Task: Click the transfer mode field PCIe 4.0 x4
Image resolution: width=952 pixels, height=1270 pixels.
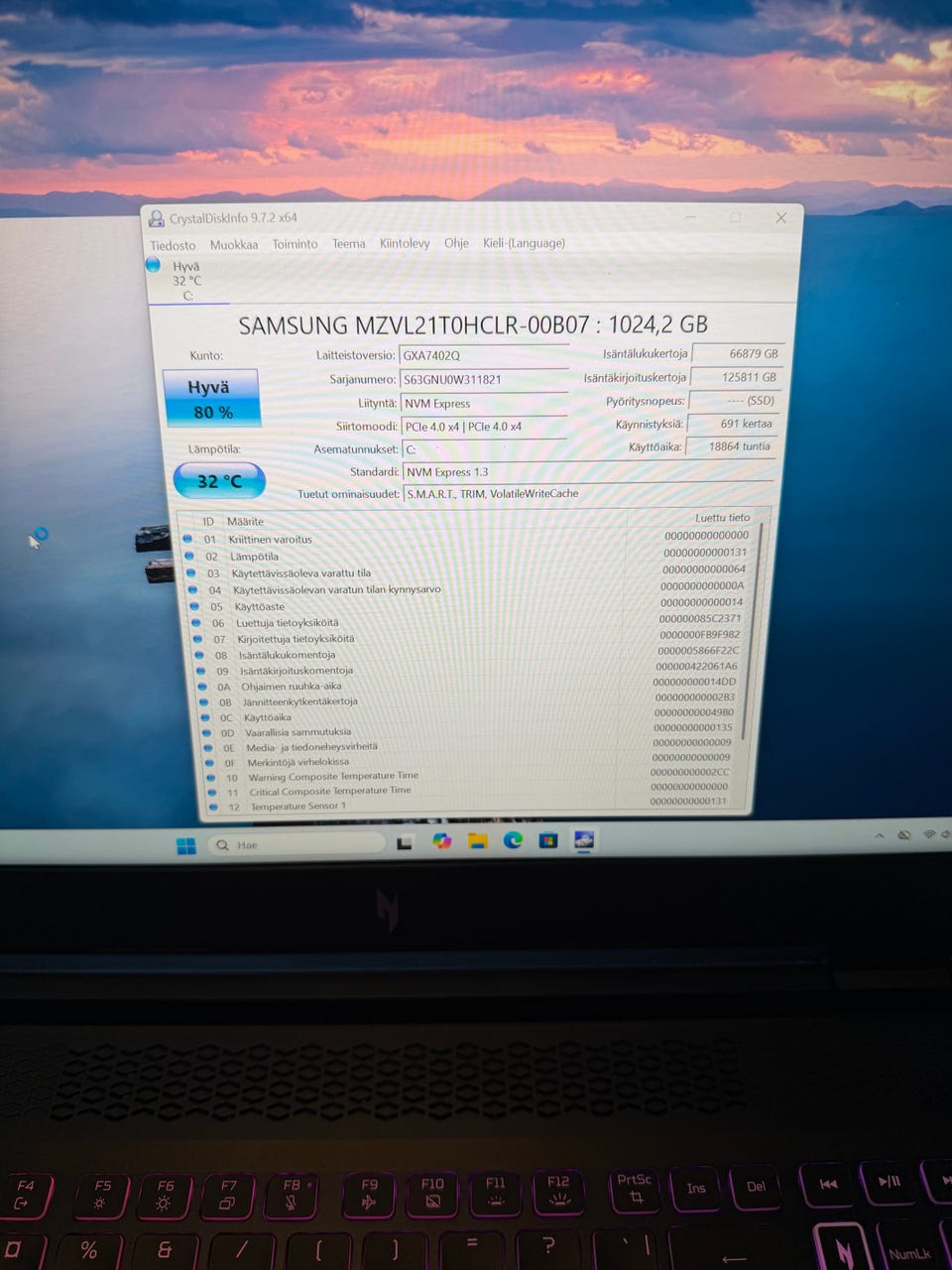Action: click(x=484, y=427)
